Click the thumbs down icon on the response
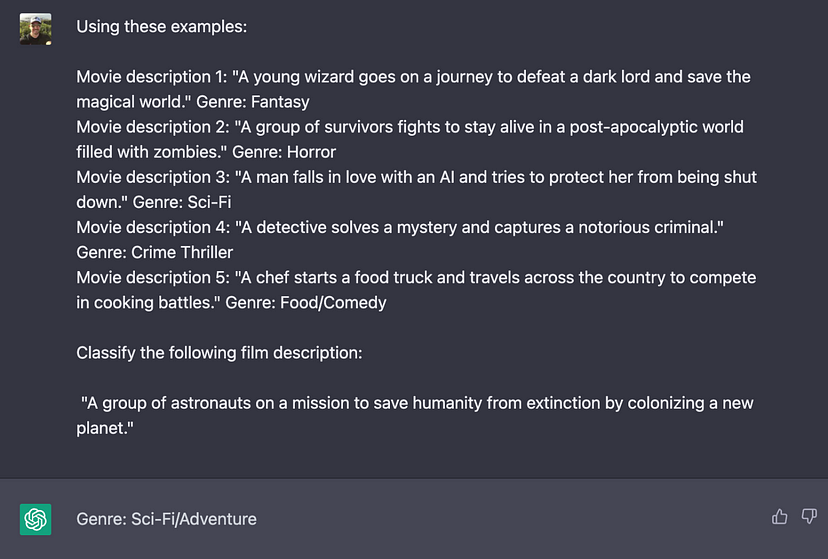 pyautogui.click(x=809, y=517)
